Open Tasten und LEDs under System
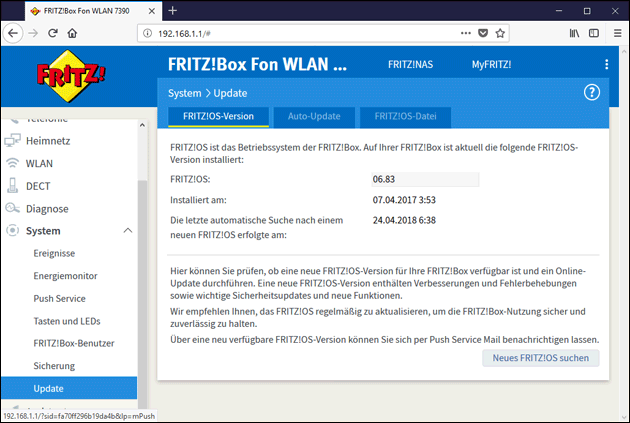 pyautogui.click(x=69, y=321)
